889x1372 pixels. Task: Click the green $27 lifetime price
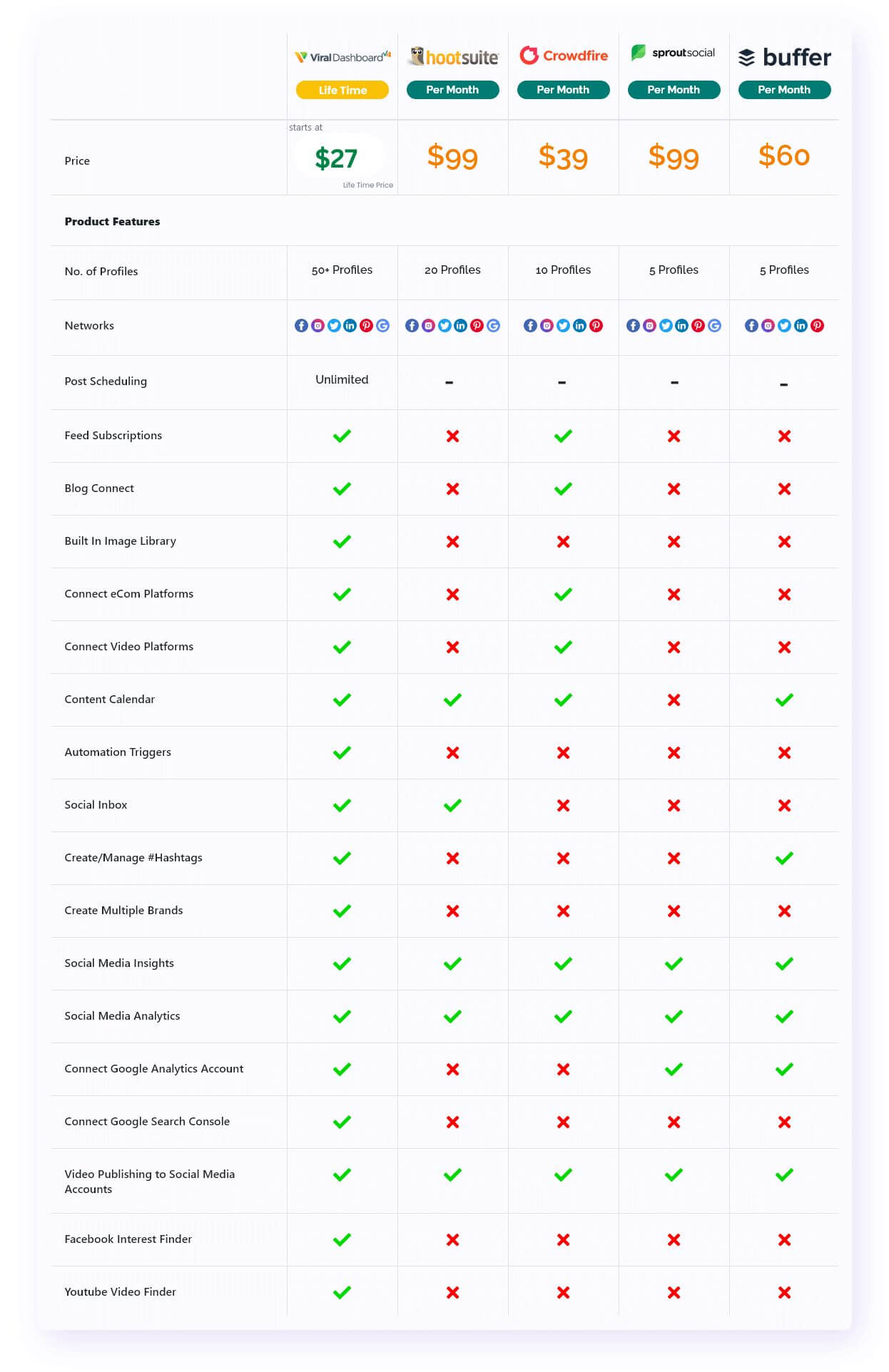click(336, 158)
